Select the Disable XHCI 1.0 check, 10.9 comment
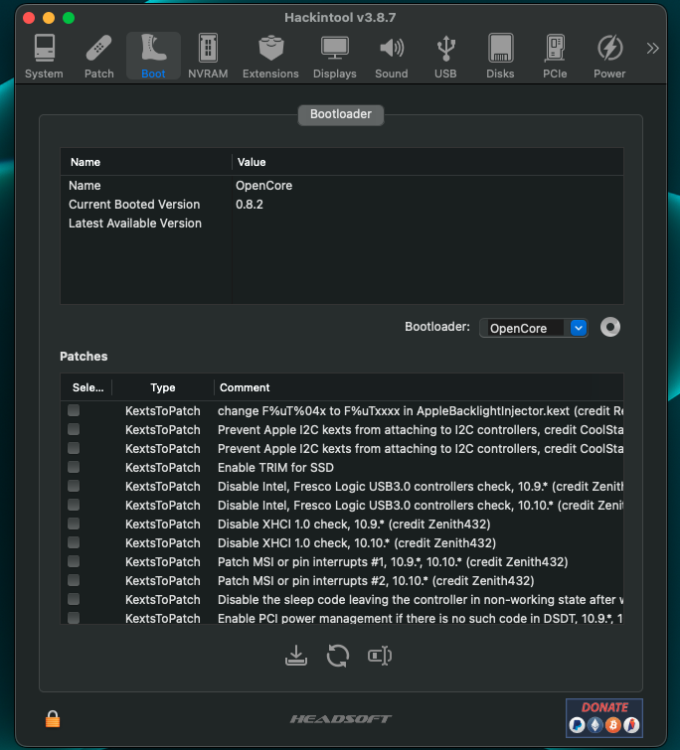 pos(354,524)
